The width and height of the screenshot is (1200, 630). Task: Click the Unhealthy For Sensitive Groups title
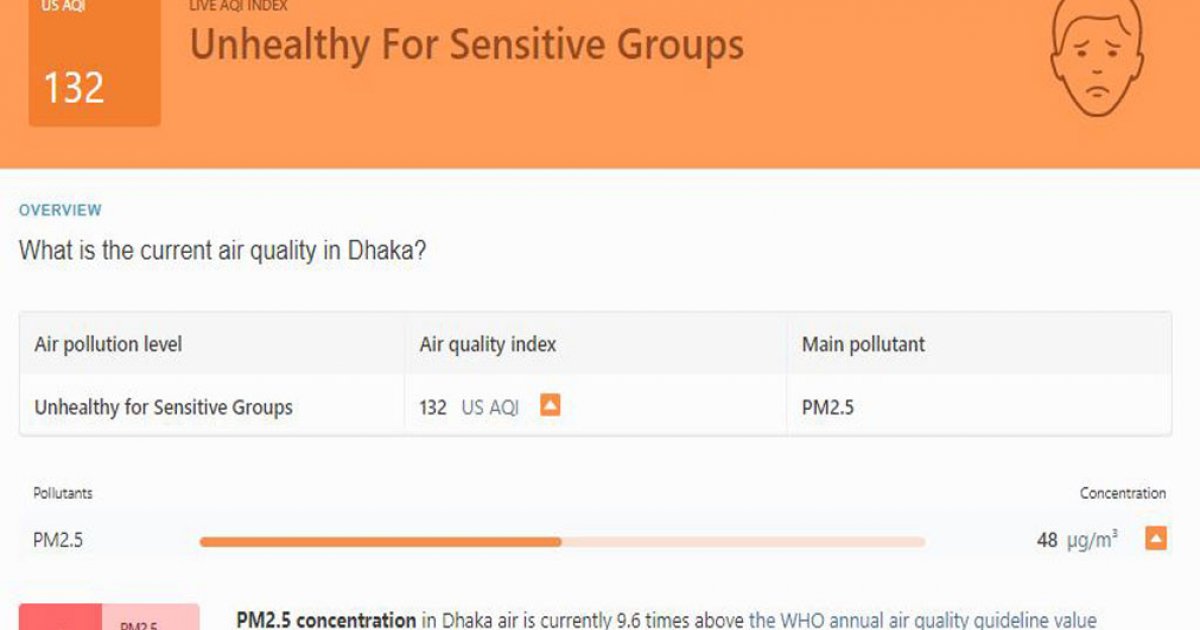coord(463,45)
